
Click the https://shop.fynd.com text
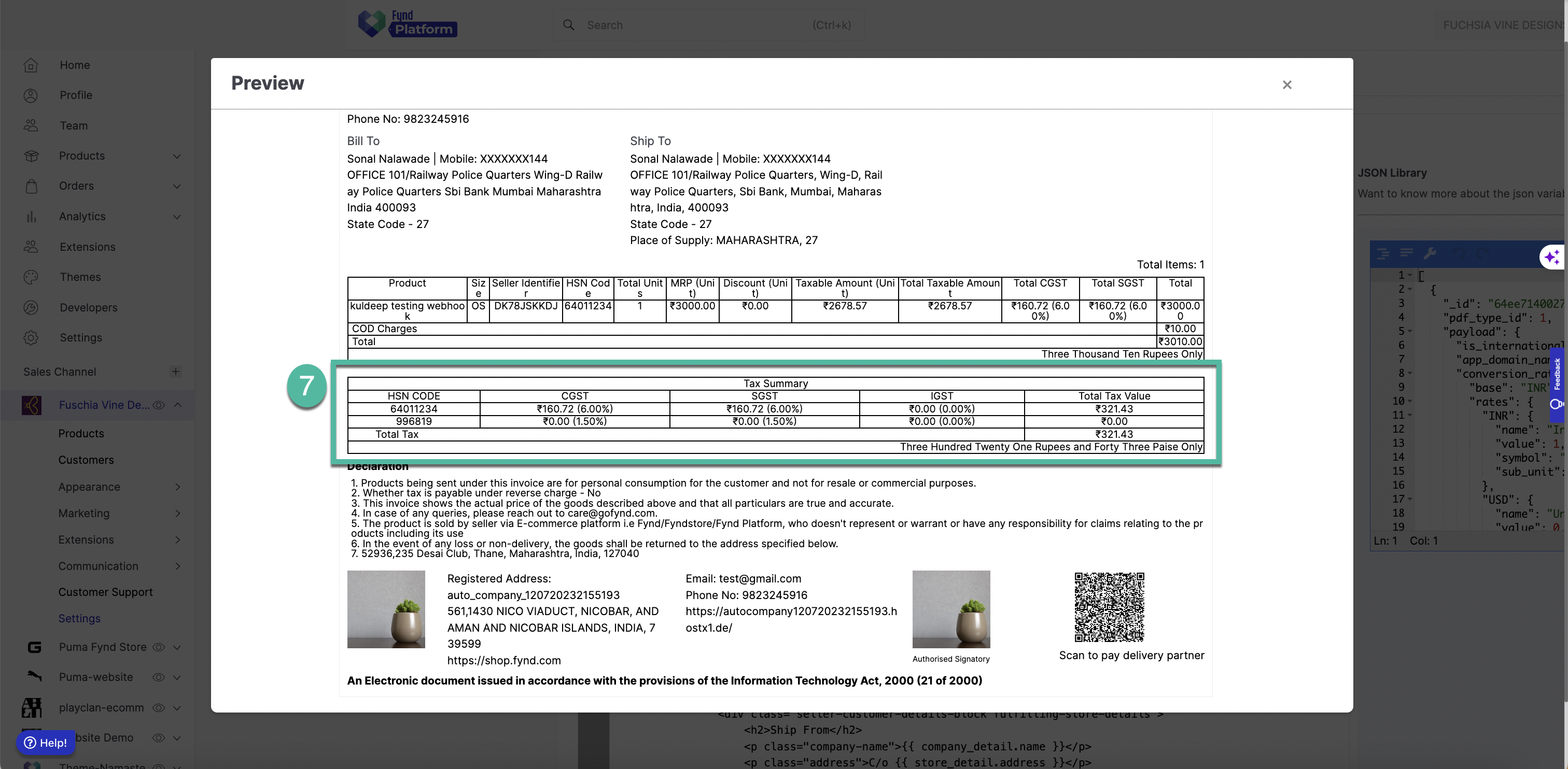click(x=504, y=661)
